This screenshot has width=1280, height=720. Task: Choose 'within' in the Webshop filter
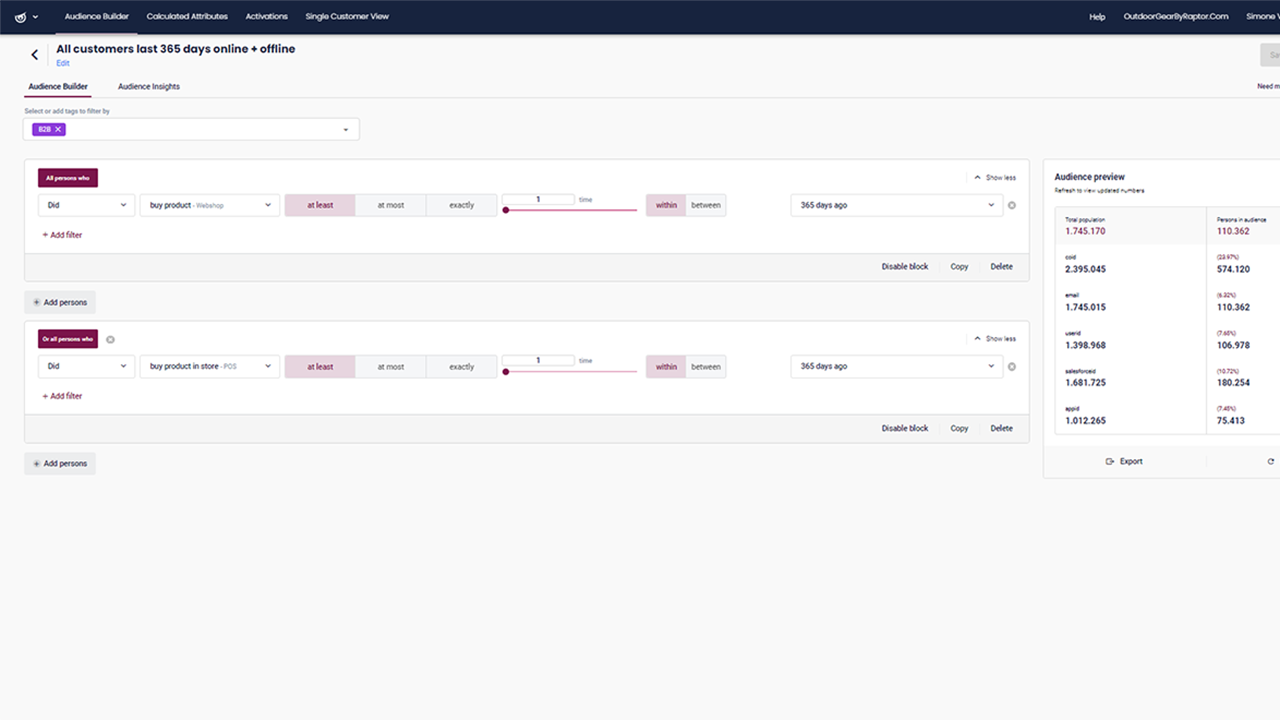pos(666,205)
